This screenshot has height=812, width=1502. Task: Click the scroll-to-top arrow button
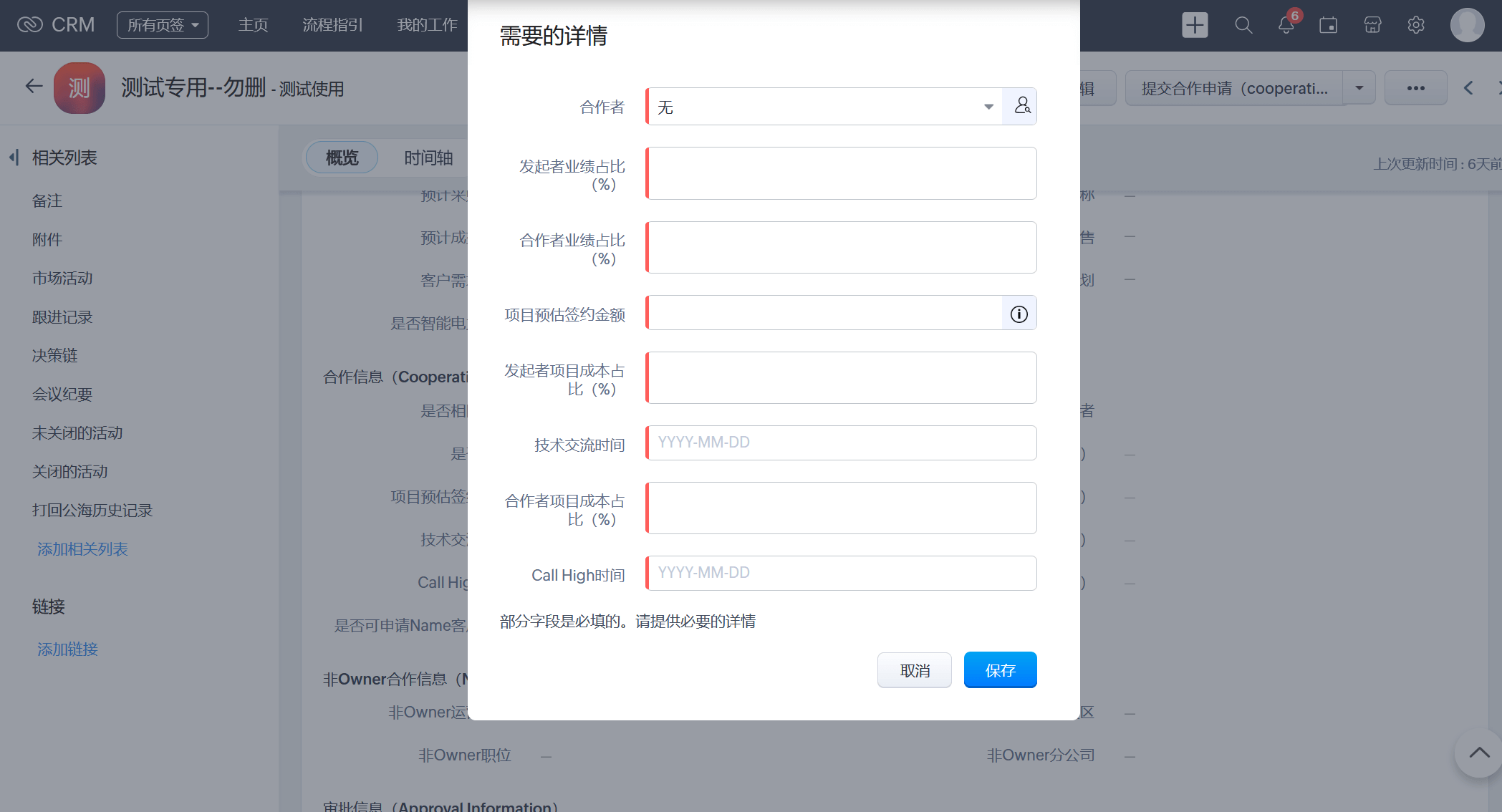[x=1478, y=753]
